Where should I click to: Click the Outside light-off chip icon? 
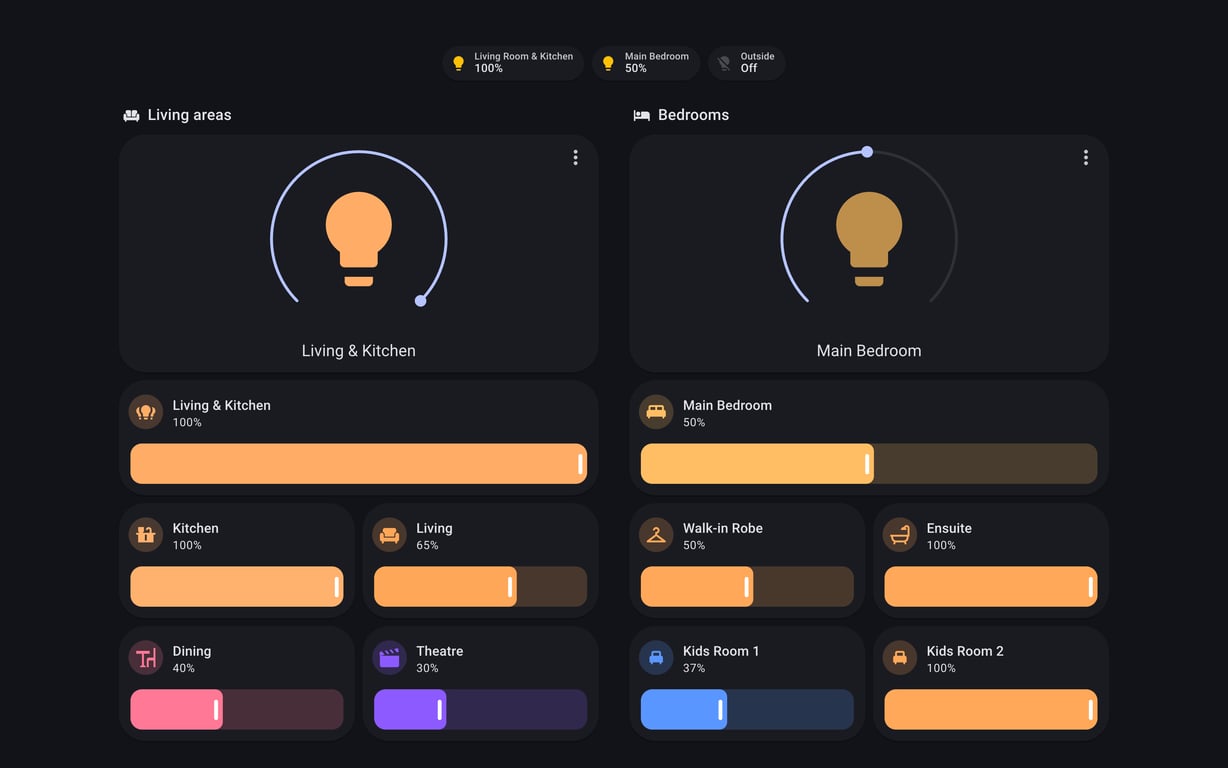click(724, 63)
